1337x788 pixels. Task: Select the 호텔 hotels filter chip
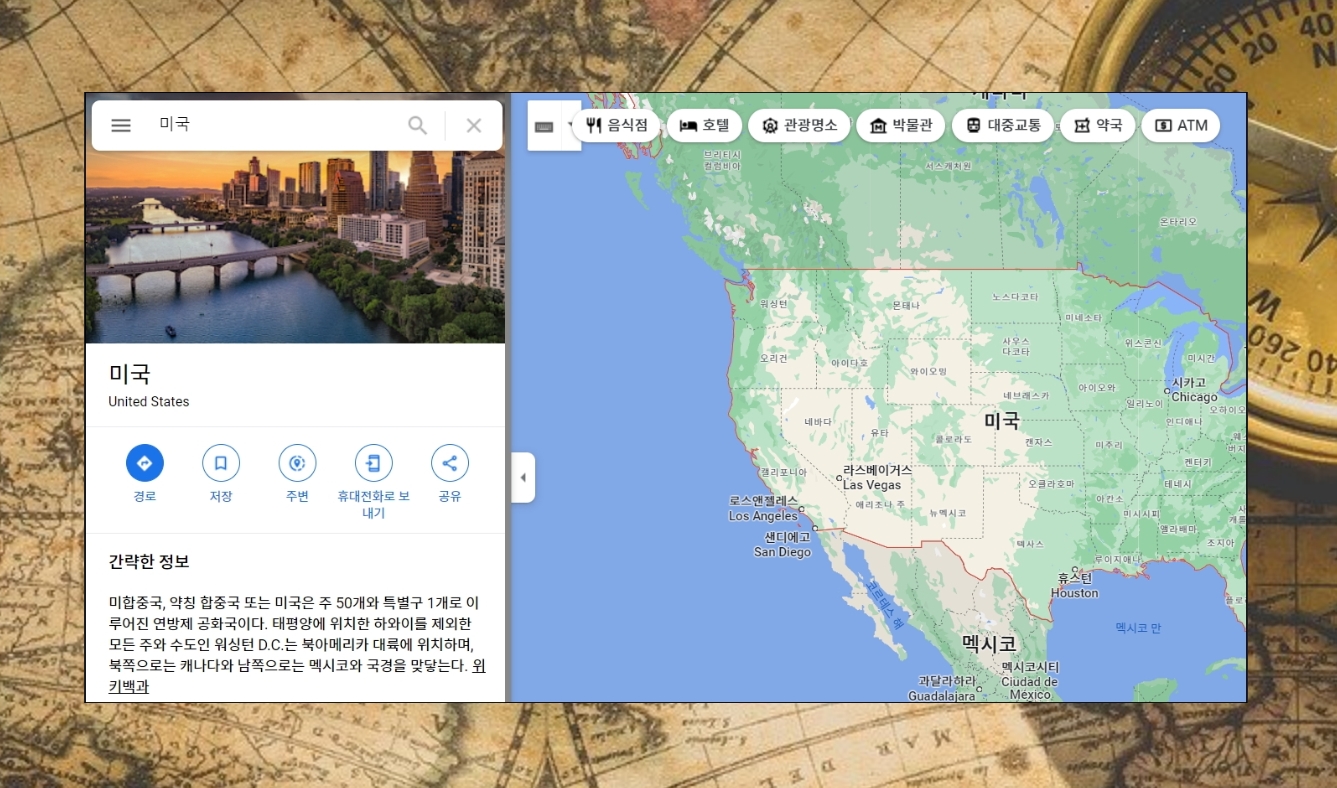point(705,125)
